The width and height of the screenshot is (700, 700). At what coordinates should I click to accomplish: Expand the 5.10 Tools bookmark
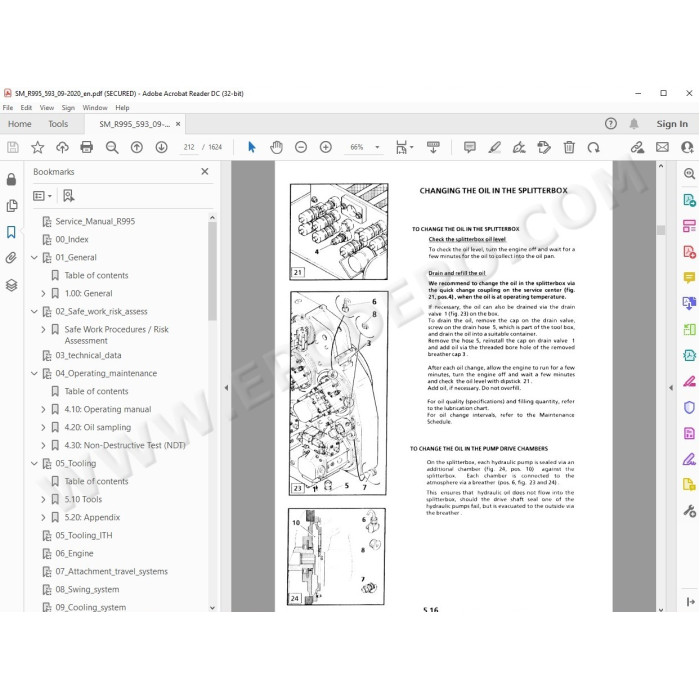click(x=43, y=499)
